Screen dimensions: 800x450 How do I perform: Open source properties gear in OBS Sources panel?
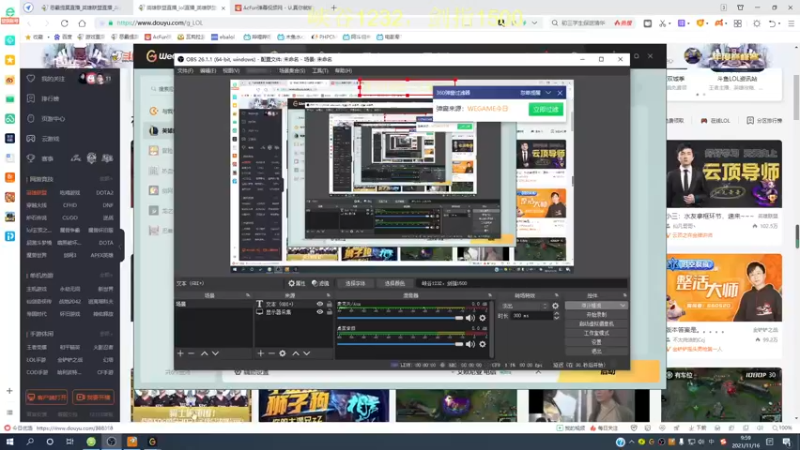(283, 353)
